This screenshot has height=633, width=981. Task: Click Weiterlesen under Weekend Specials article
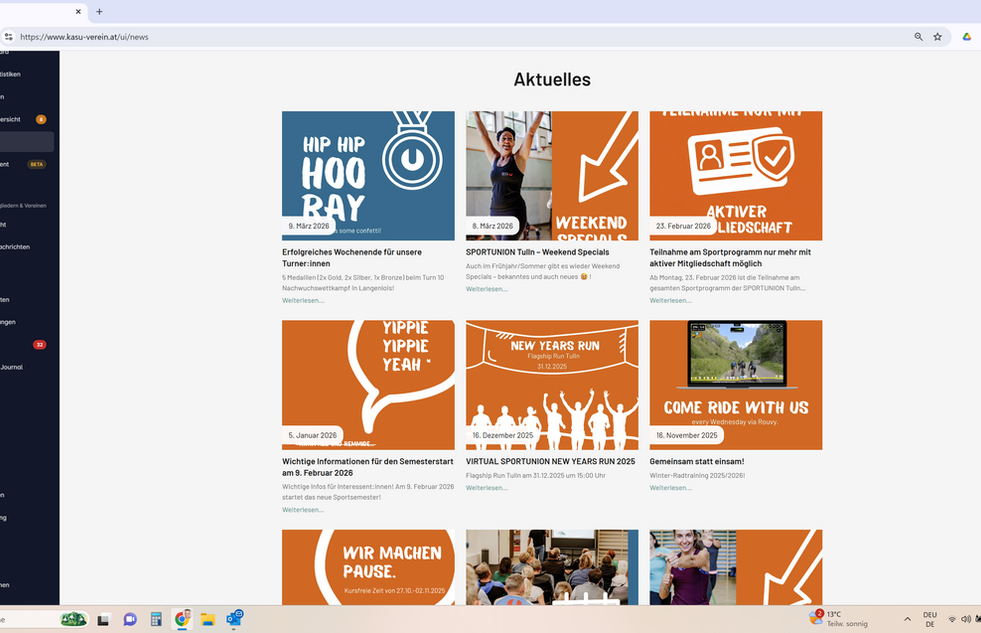point(487,289)
